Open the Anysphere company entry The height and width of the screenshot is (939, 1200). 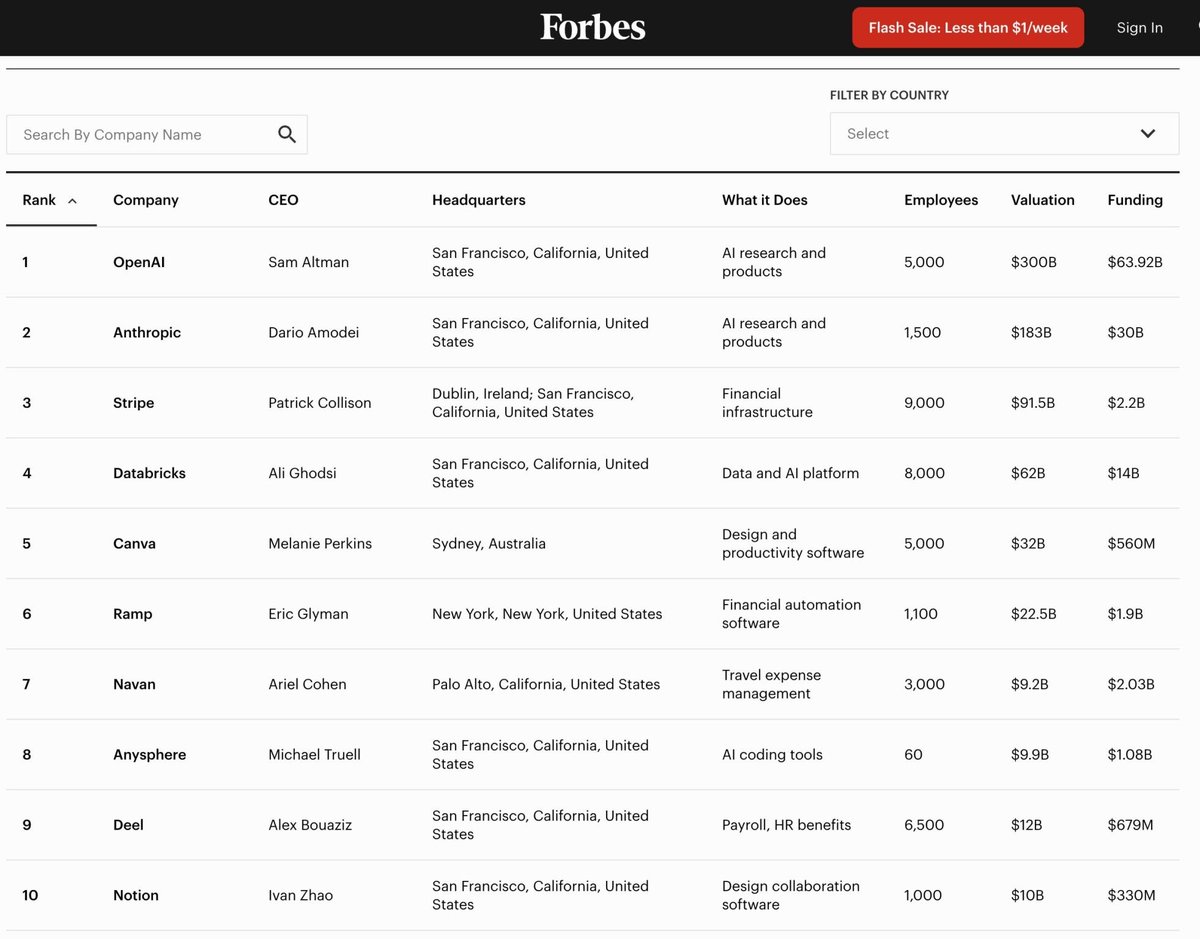click(150, 755)
